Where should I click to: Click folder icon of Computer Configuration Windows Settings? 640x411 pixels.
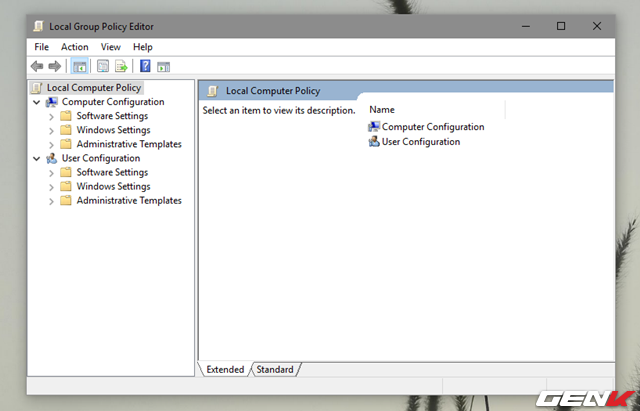(x=66, y=130)
